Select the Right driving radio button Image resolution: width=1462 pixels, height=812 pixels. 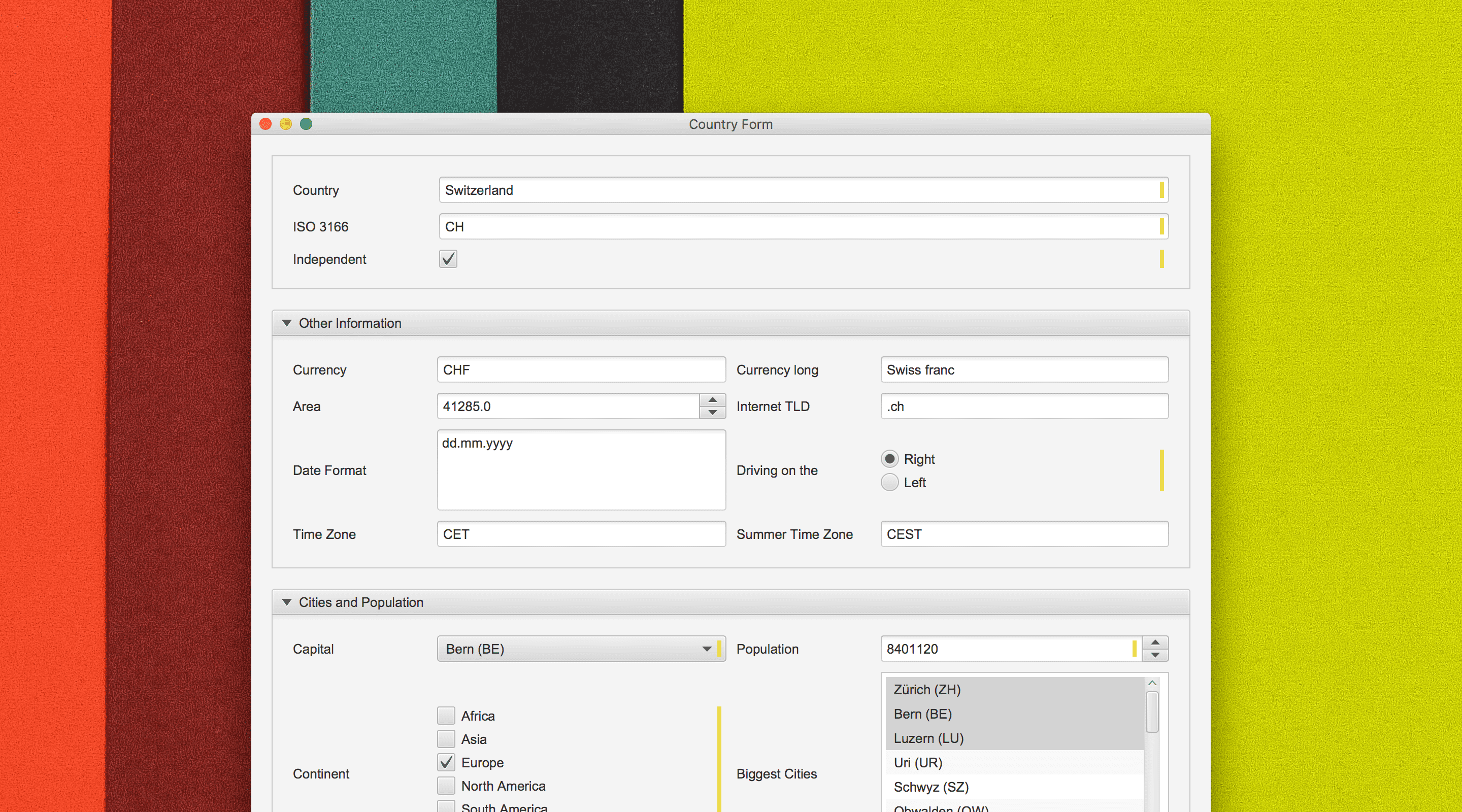[x=889, y=458]
